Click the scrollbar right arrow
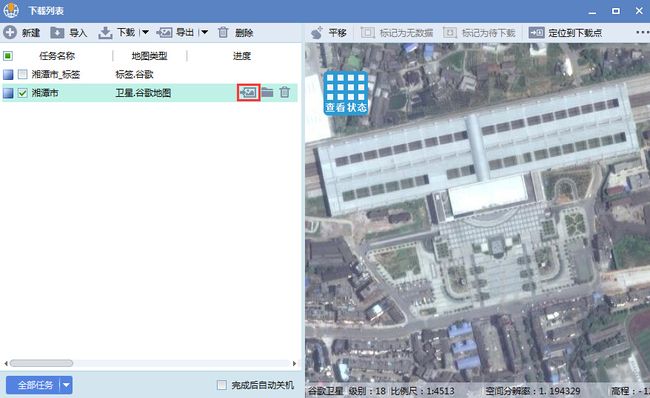 point(294,363)
